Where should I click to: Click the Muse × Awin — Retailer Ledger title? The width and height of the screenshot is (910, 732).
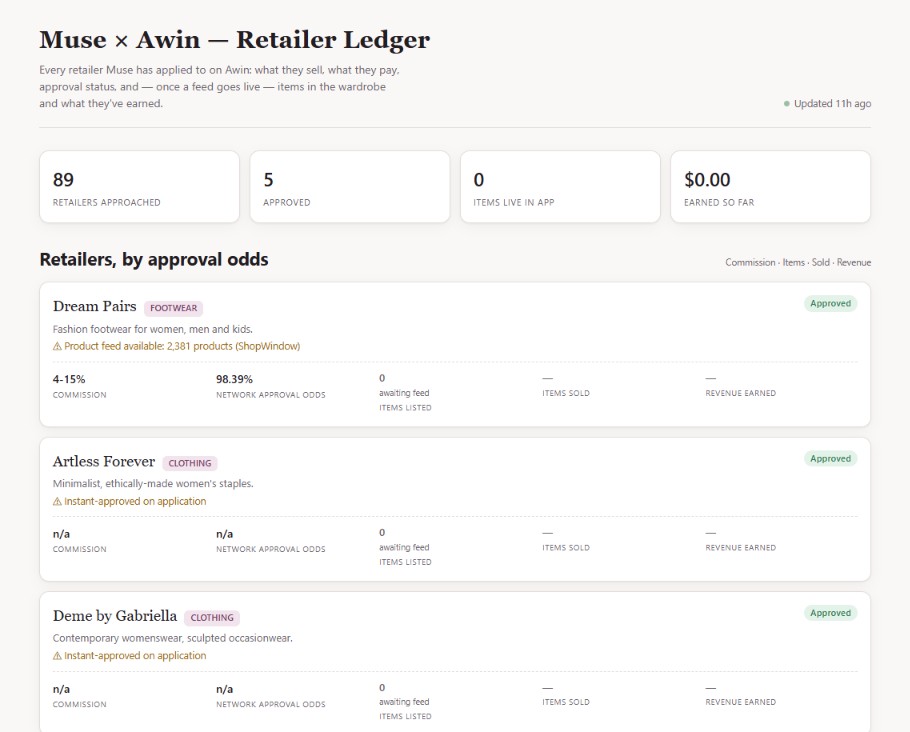pos(234,40)
